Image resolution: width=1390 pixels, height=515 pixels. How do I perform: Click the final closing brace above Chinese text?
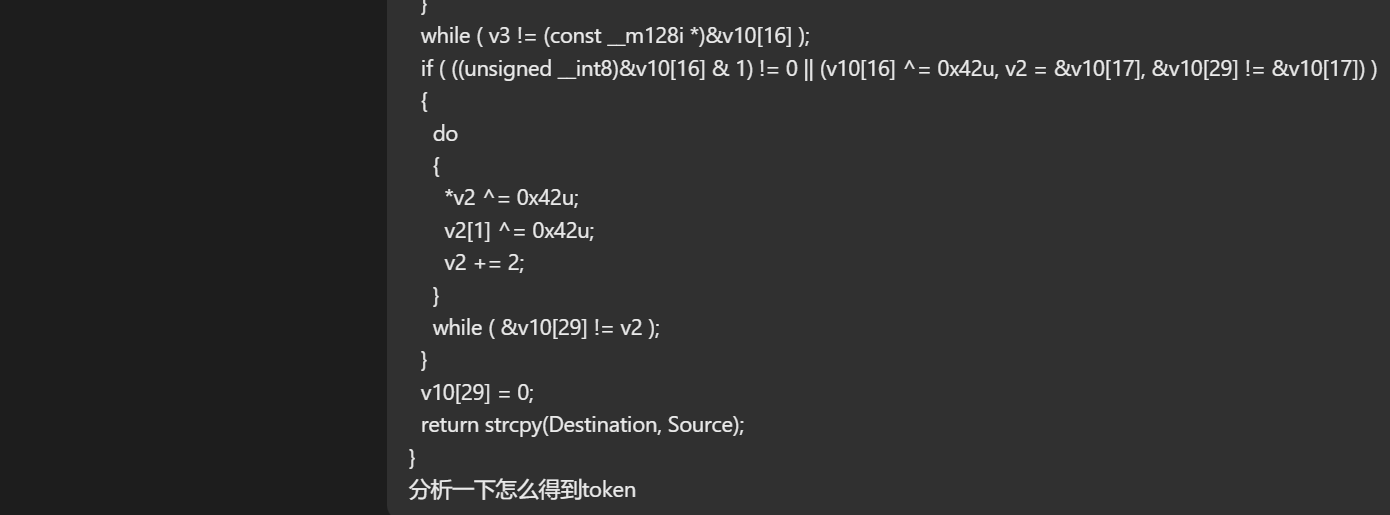tap(412, 457)
